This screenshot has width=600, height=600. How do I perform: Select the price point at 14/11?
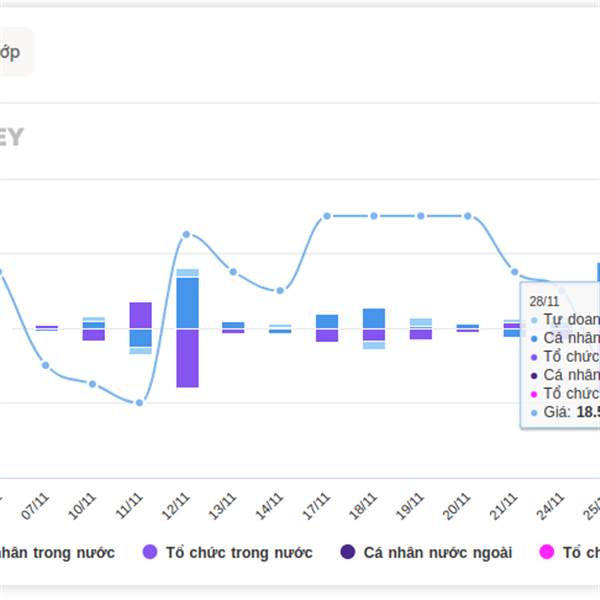pyautogui.click(x=280, y=291)
